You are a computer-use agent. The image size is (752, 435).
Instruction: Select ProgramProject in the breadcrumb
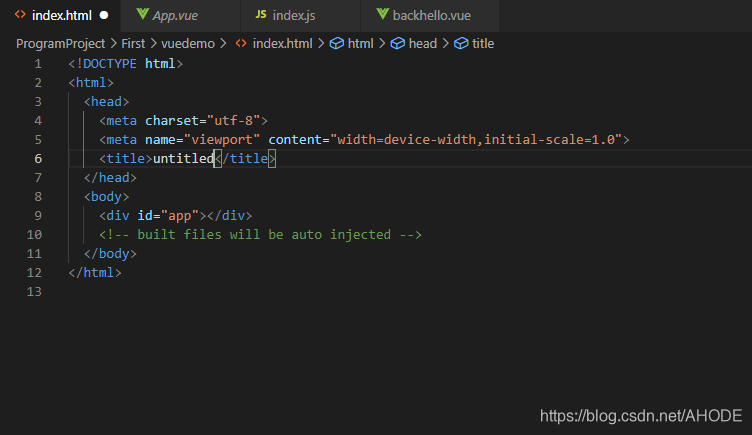[x=60, y=44]
